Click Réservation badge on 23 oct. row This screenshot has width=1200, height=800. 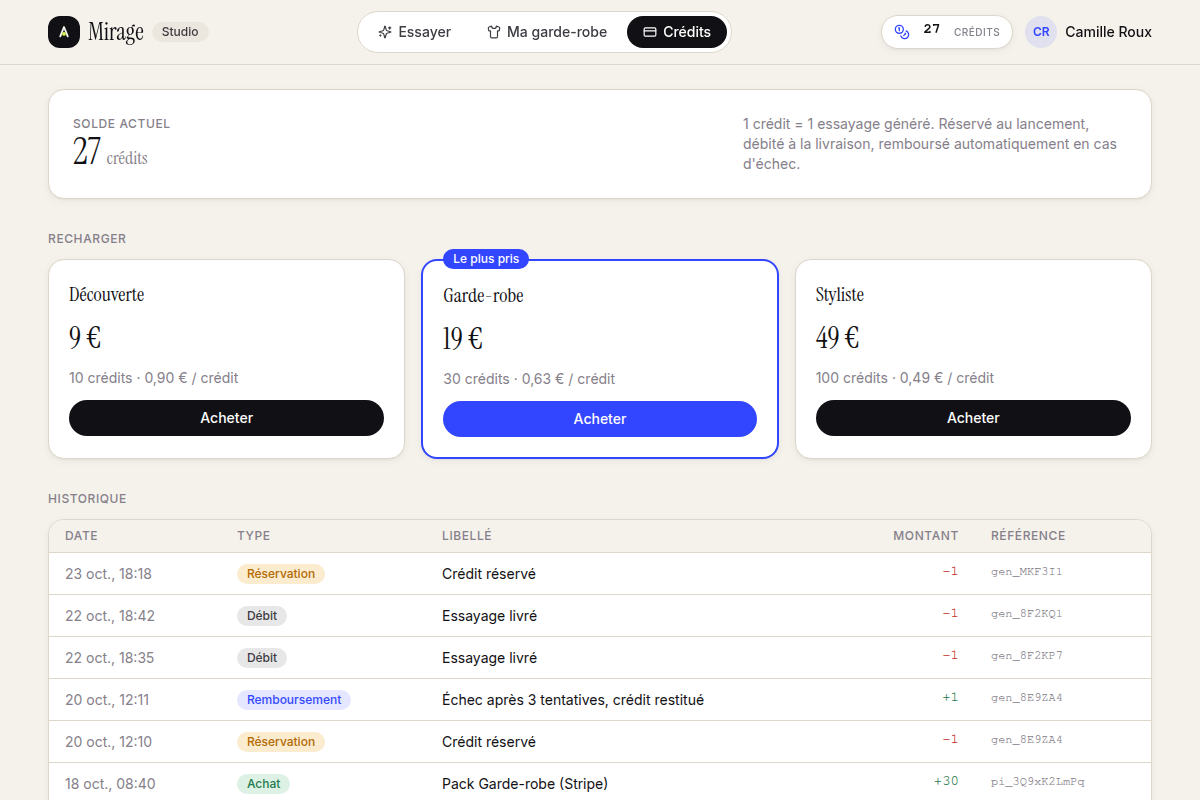point(281,574)
